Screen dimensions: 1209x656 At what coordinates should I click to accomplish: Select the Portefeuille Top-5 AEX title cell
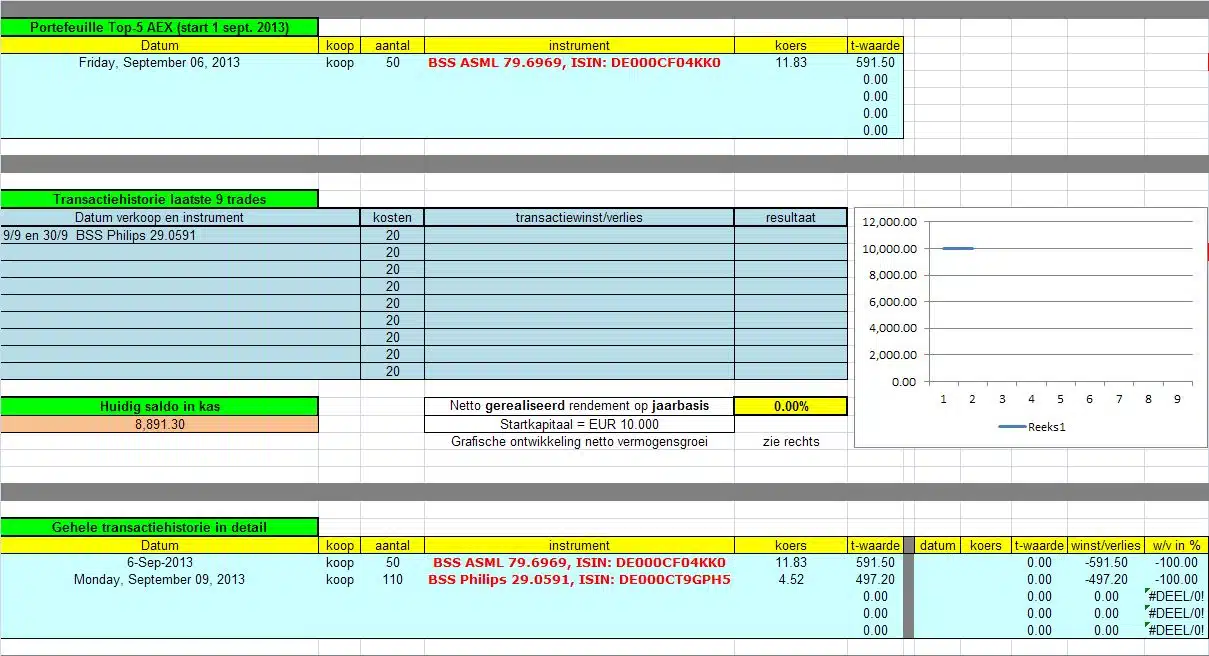[159, 27]
